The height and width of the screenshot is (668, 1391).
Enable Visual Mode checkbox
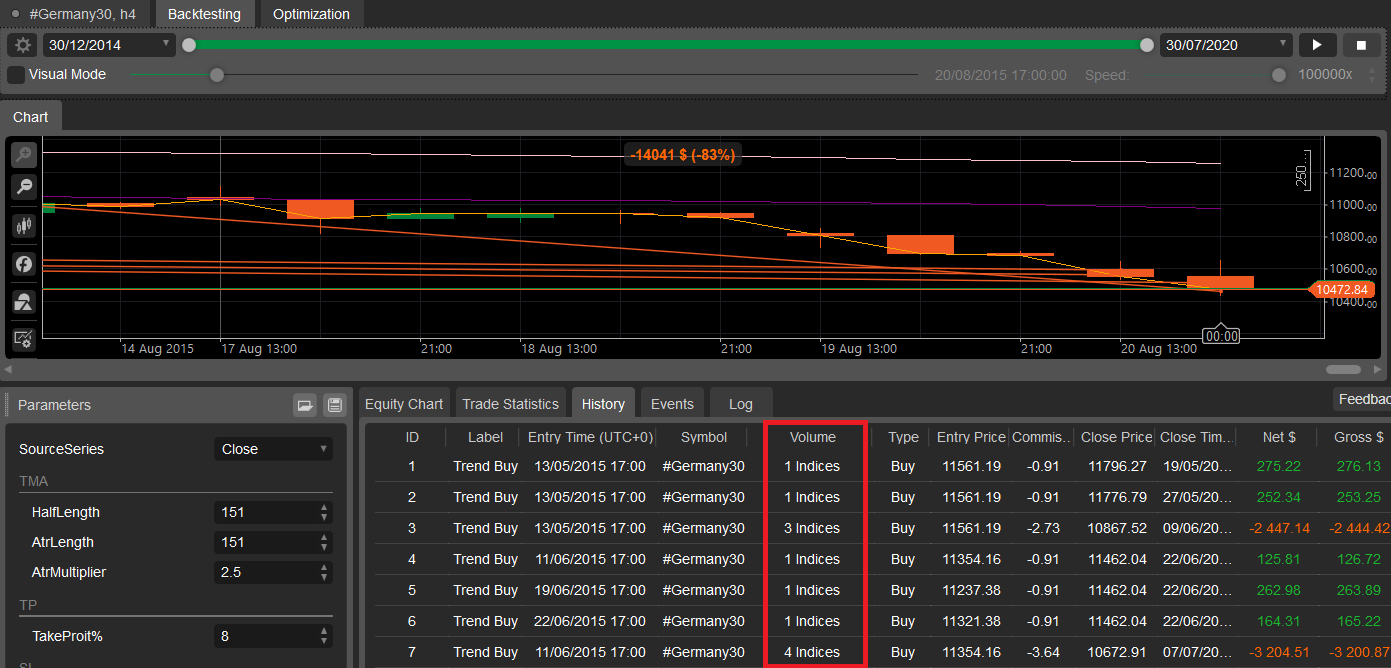click(16, 74)
